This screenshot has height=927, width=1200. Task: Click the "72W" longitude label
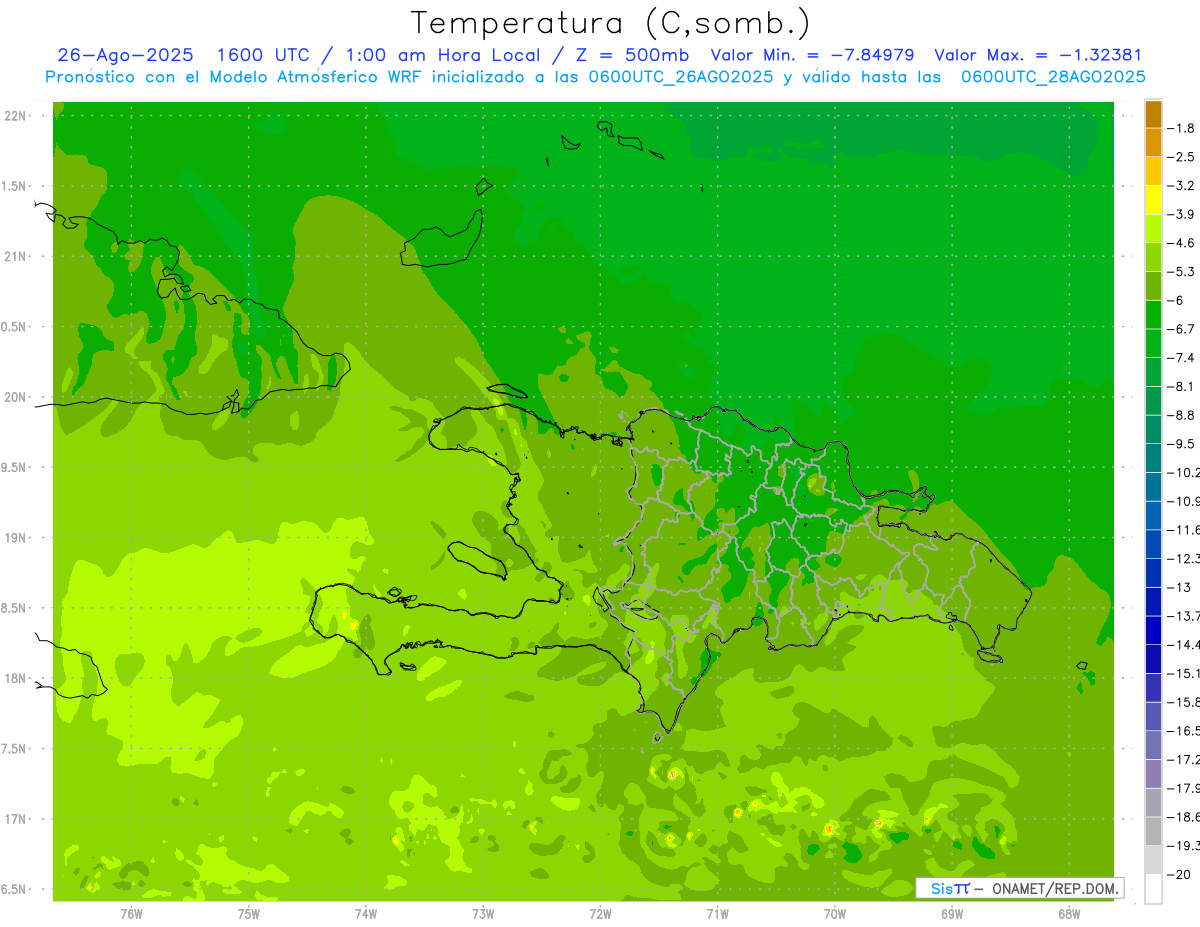[x=600, y=913]
